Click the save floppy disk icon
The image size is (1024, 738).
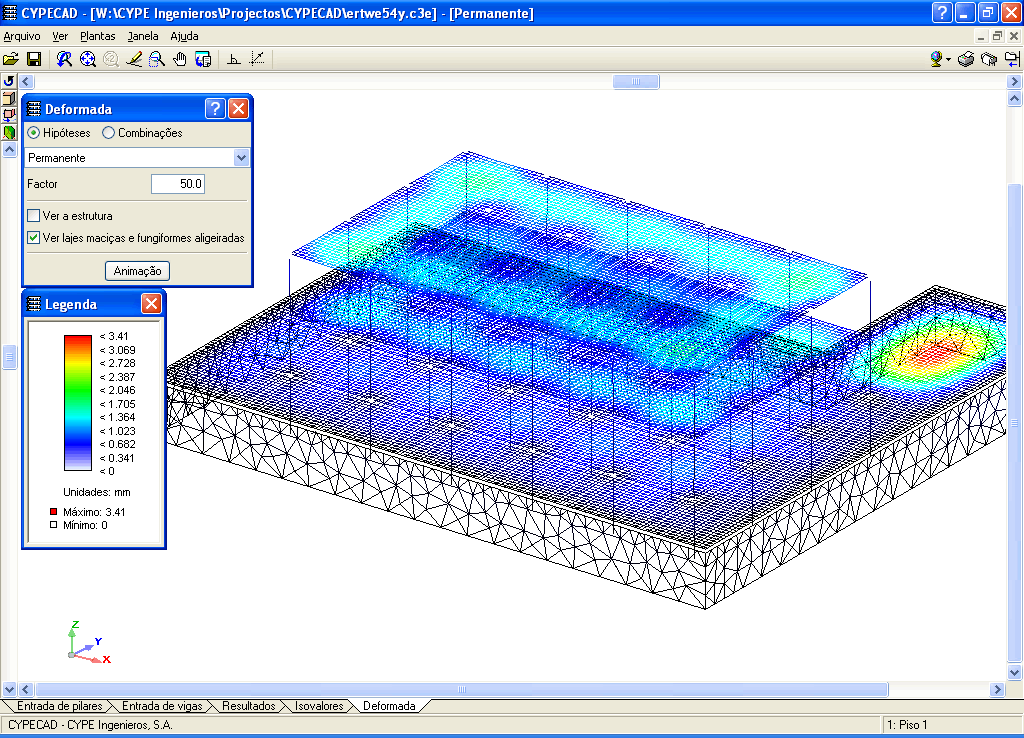33,59
